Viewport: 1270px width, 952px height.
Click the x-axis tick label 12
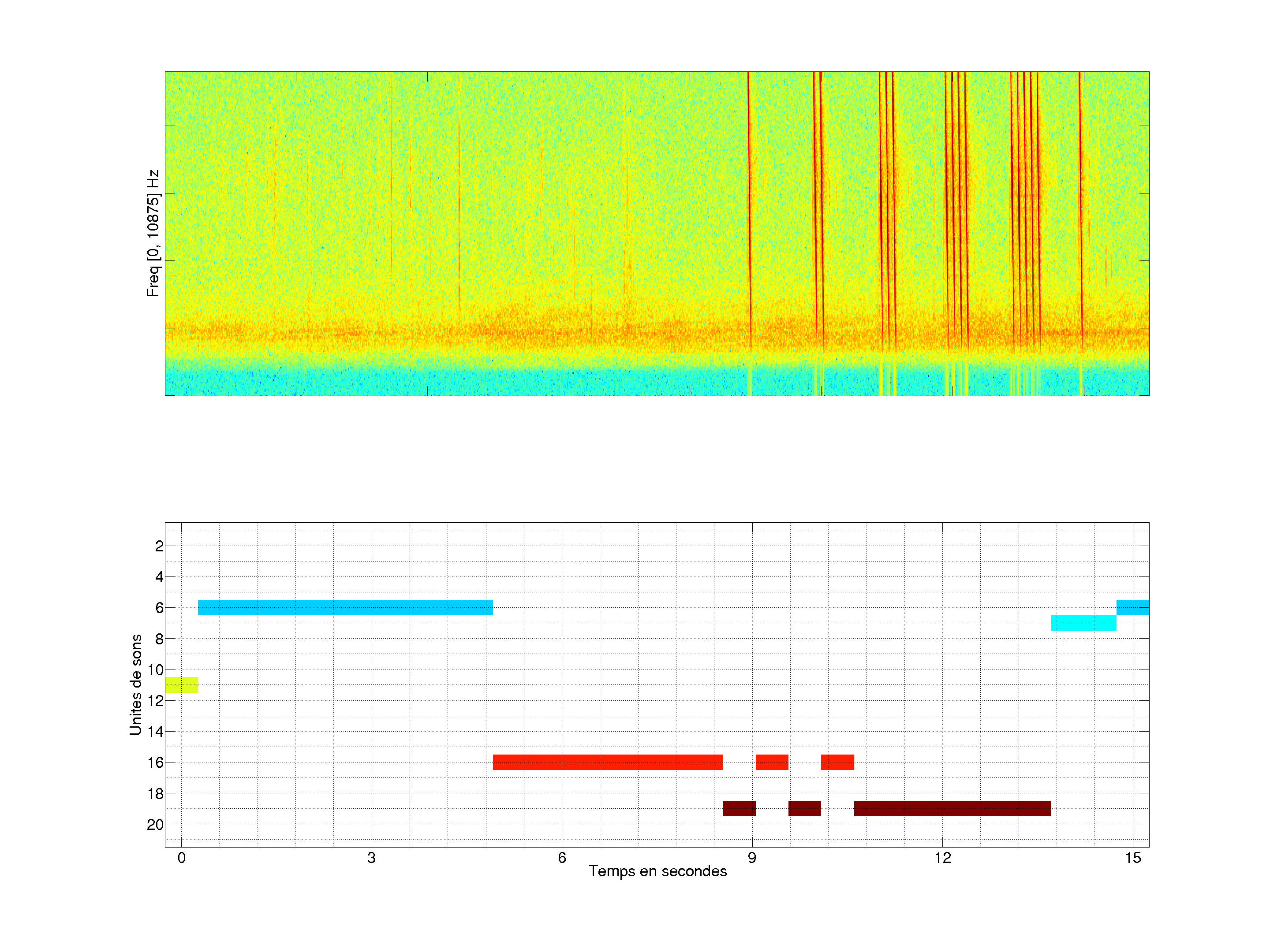pos(942,858)
